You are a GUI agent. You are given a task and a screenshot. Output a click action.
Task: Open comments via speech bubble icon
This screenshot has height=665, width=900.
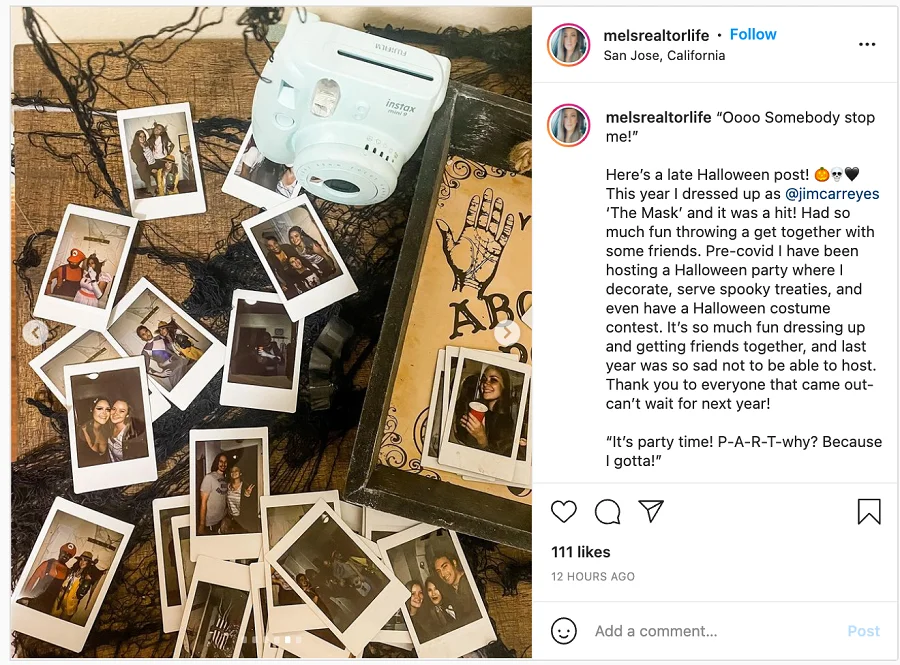607,512
